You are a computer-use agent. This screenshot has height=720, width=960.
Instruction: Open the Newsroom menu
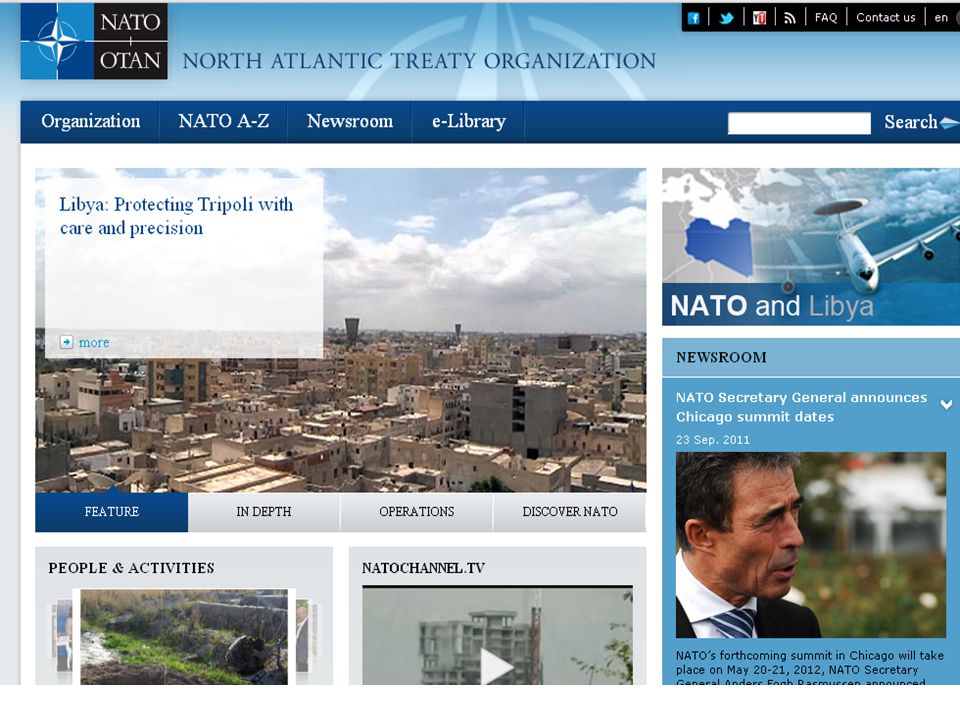pos(350,121)
